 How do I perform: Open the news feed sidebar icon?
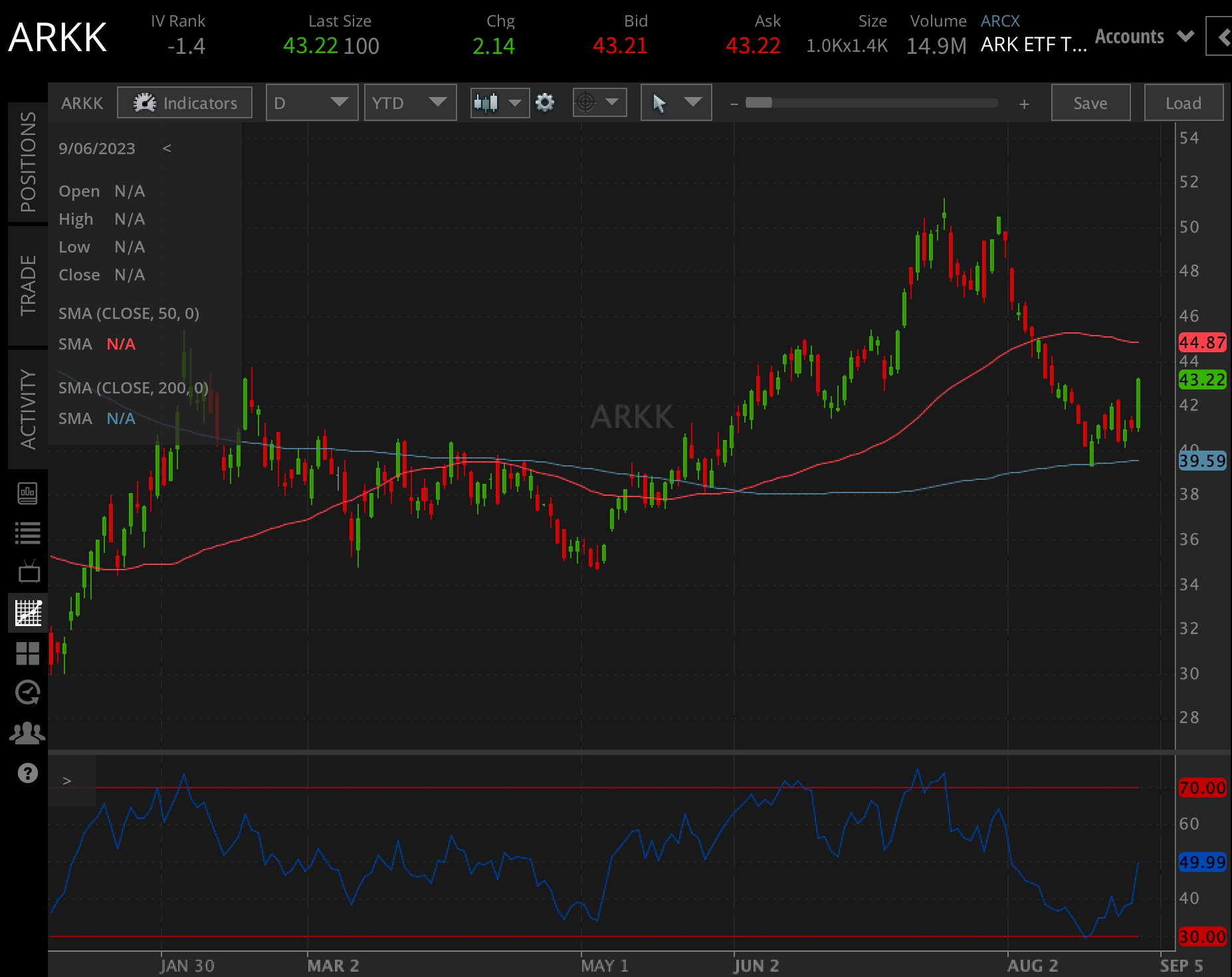pyautogui.click(x=28, y=493)
